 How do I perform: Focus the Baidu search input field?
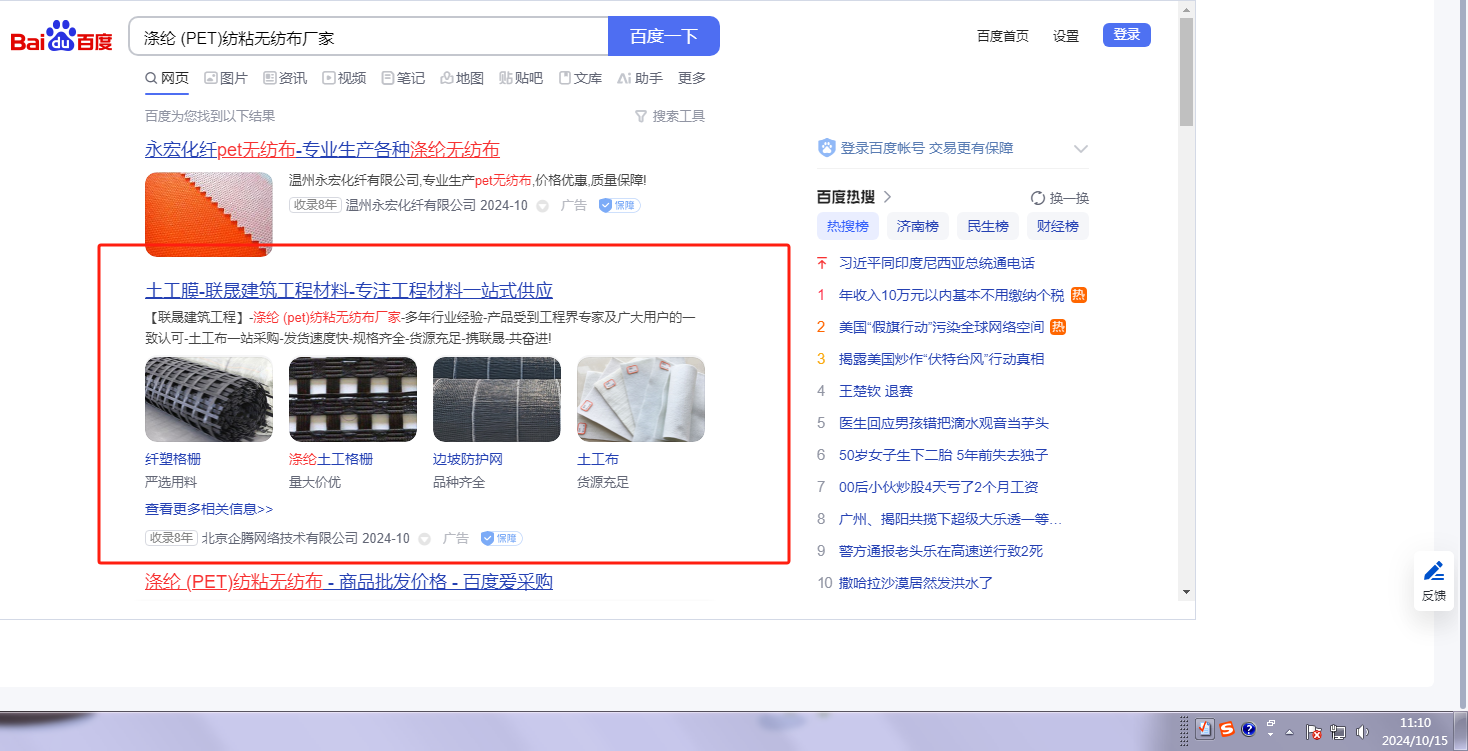[369, 37]
